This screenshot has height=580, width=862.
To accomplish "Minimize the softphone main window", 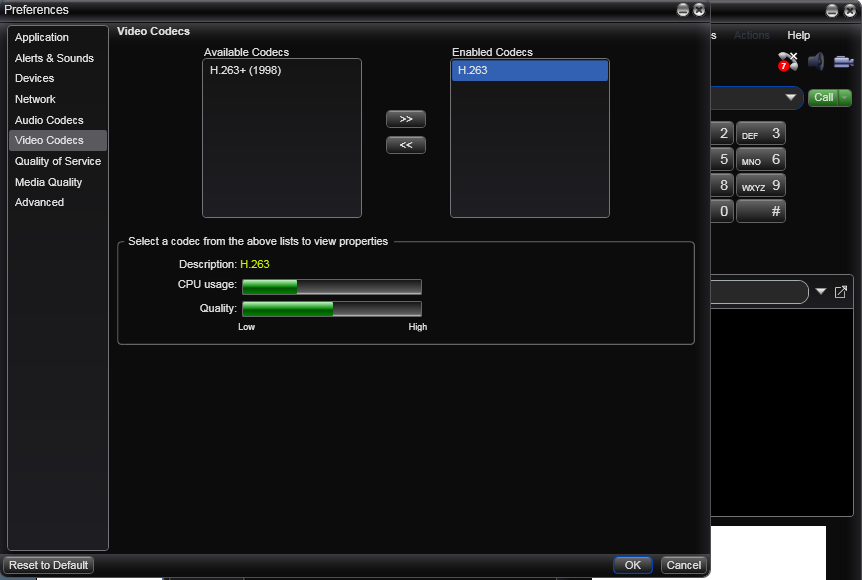I will (x=832, y=10).
